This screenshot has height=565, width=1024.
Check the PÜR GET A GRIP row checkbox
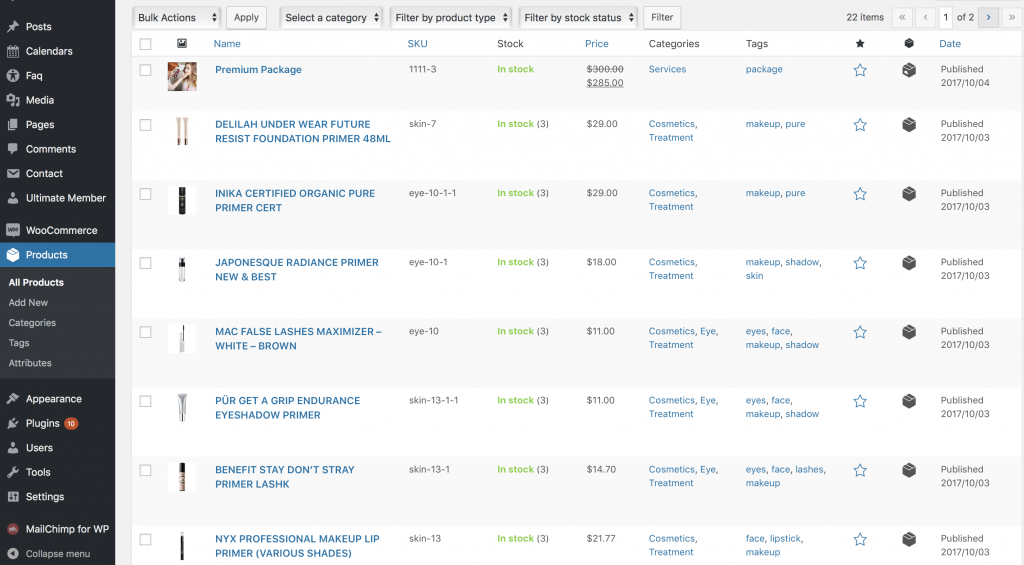(146, 402)
